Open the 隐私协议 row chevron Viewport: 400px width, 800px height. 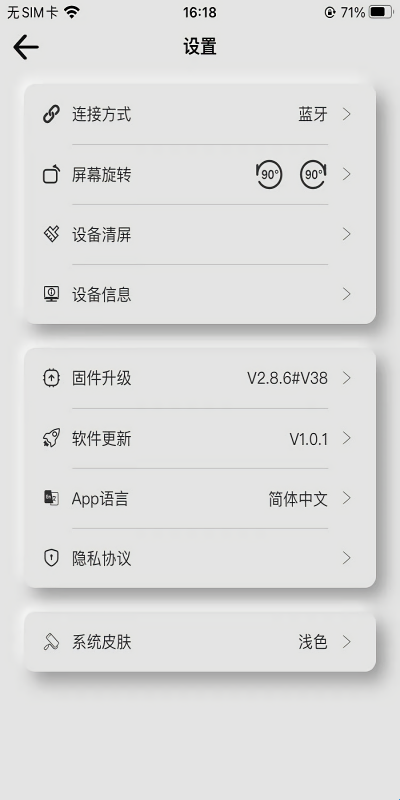click(347, 558)
